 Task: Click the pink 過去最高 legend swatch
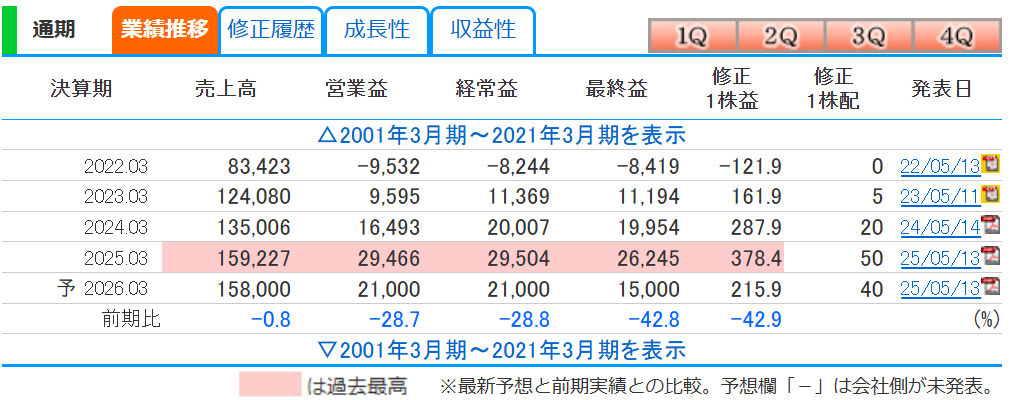pyautogui.click(x=269, y=385)
